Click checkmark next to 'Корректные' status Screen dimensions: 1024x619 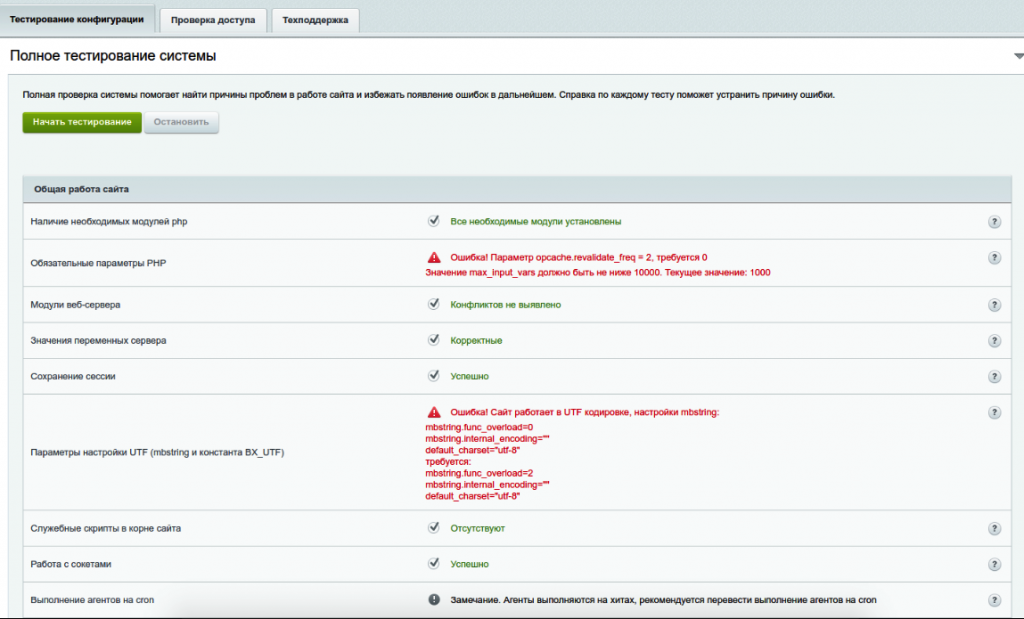click(434, 340)
